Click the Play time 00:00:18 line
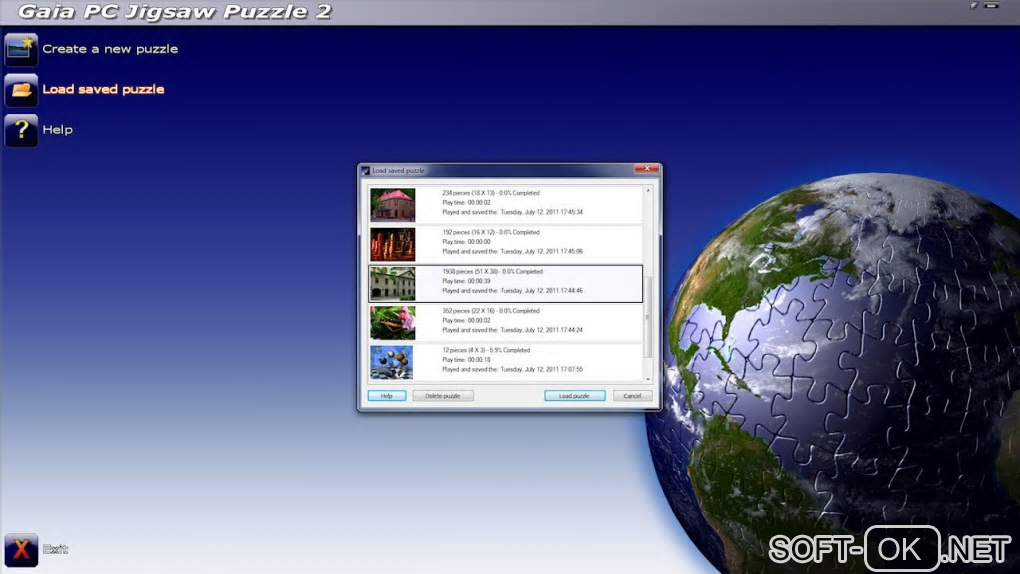Screen dimensions: 1020x574 (x=466, y=359)
